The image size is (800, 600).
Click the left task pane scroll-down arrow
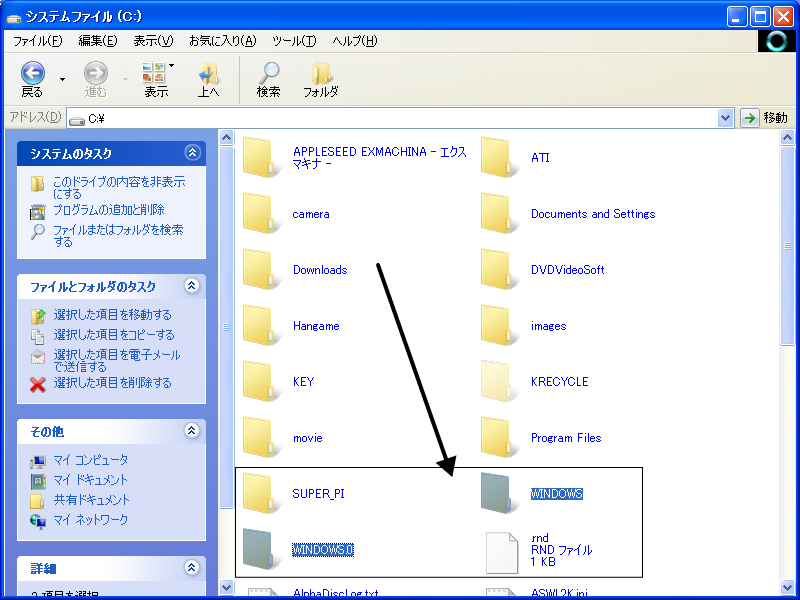pos(226,587)
